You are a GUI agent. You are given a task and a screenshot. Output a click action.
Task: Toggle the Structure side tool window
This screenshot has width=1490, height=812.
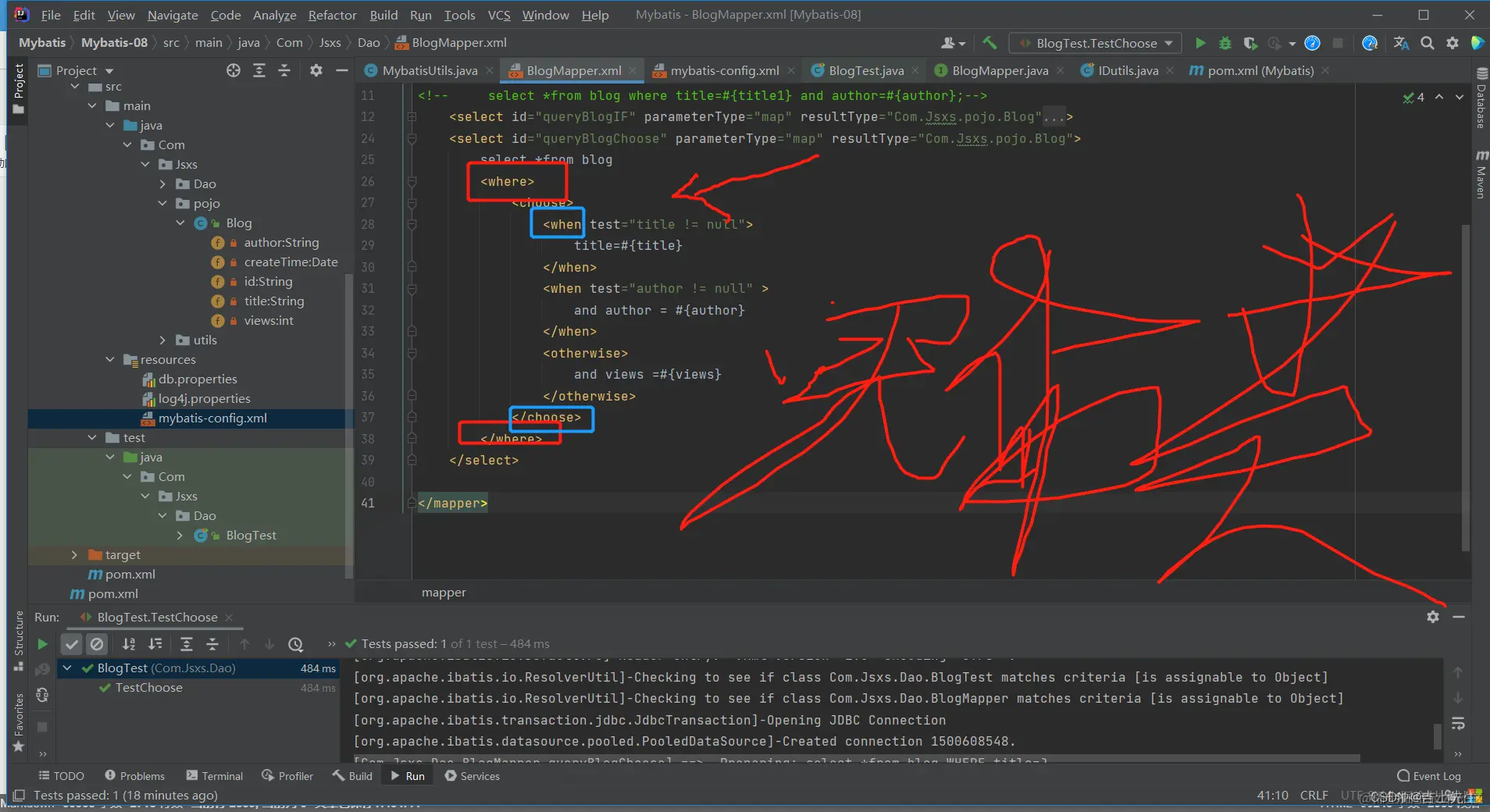tap(19, 640)
